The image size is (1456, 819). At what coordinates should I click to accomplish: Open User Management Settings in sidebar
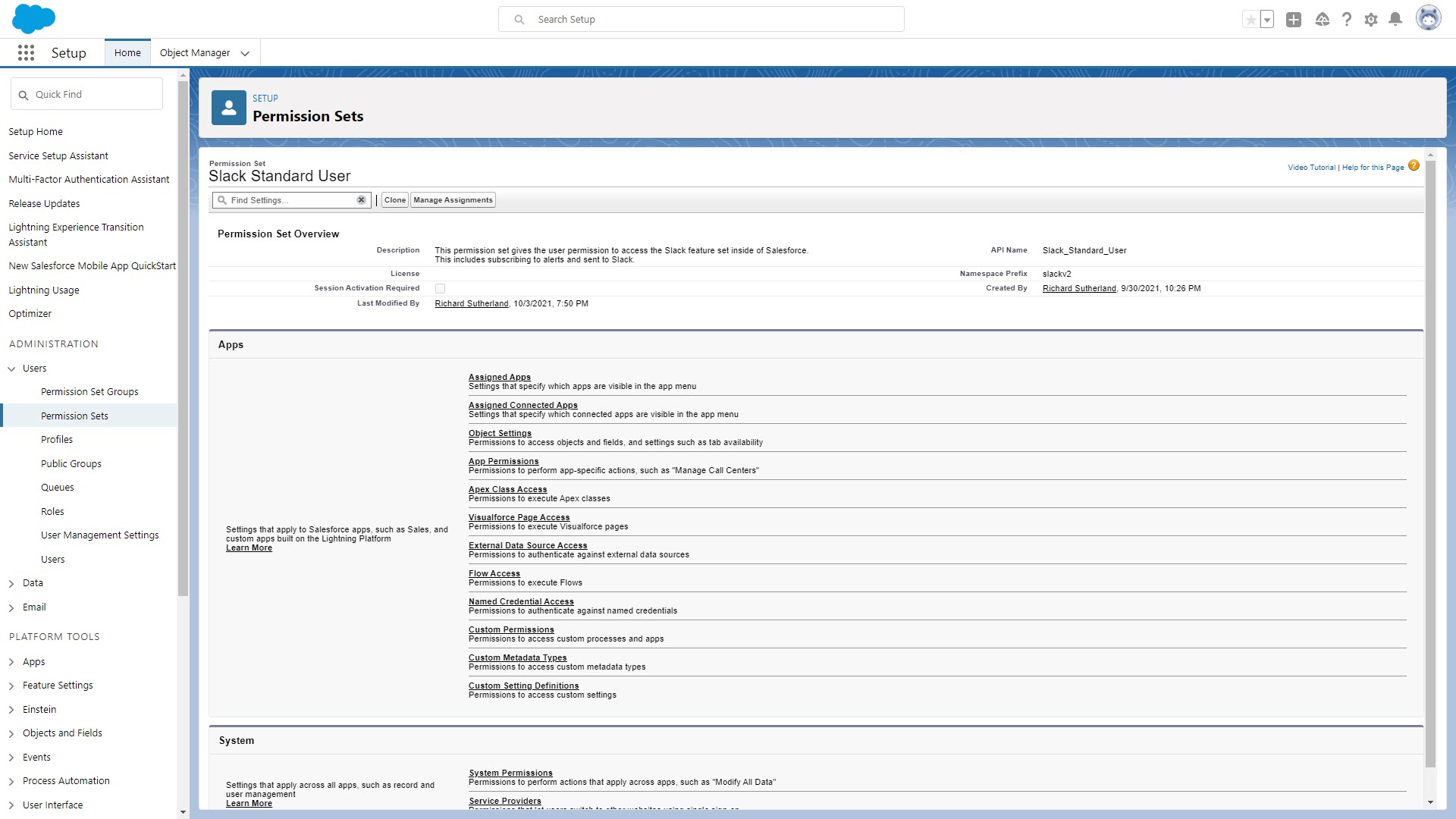click(100, 535)
